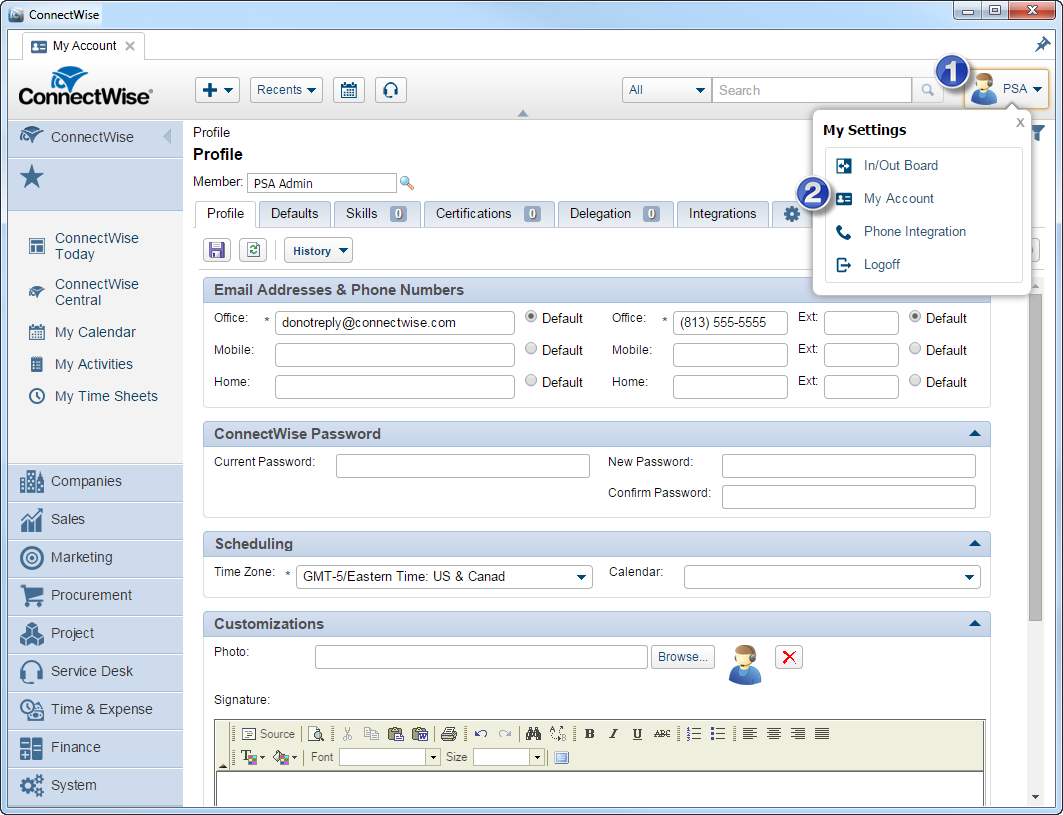Click Paste from Word icon
The width and height of the screenshot is (1063, 815).
click(x=420, y=734)
